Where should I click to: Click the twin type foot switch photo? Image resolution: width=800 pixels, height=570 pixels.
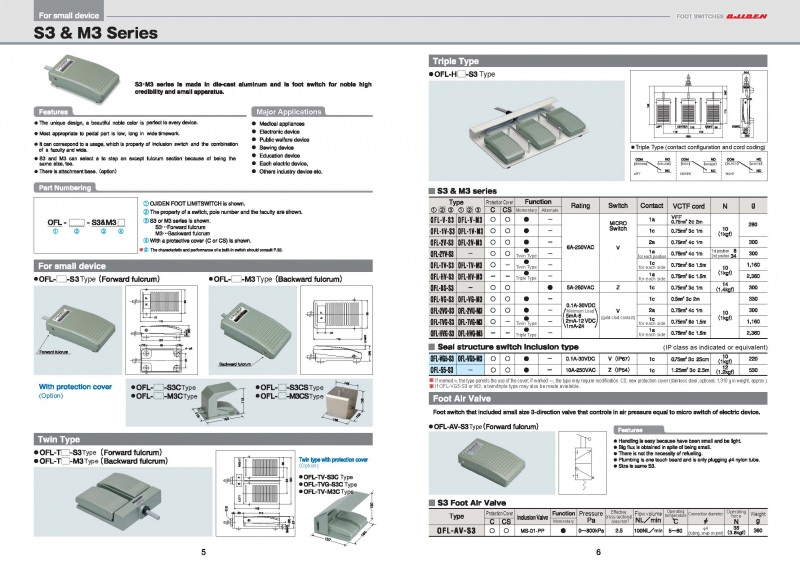(x=123, y=502)
